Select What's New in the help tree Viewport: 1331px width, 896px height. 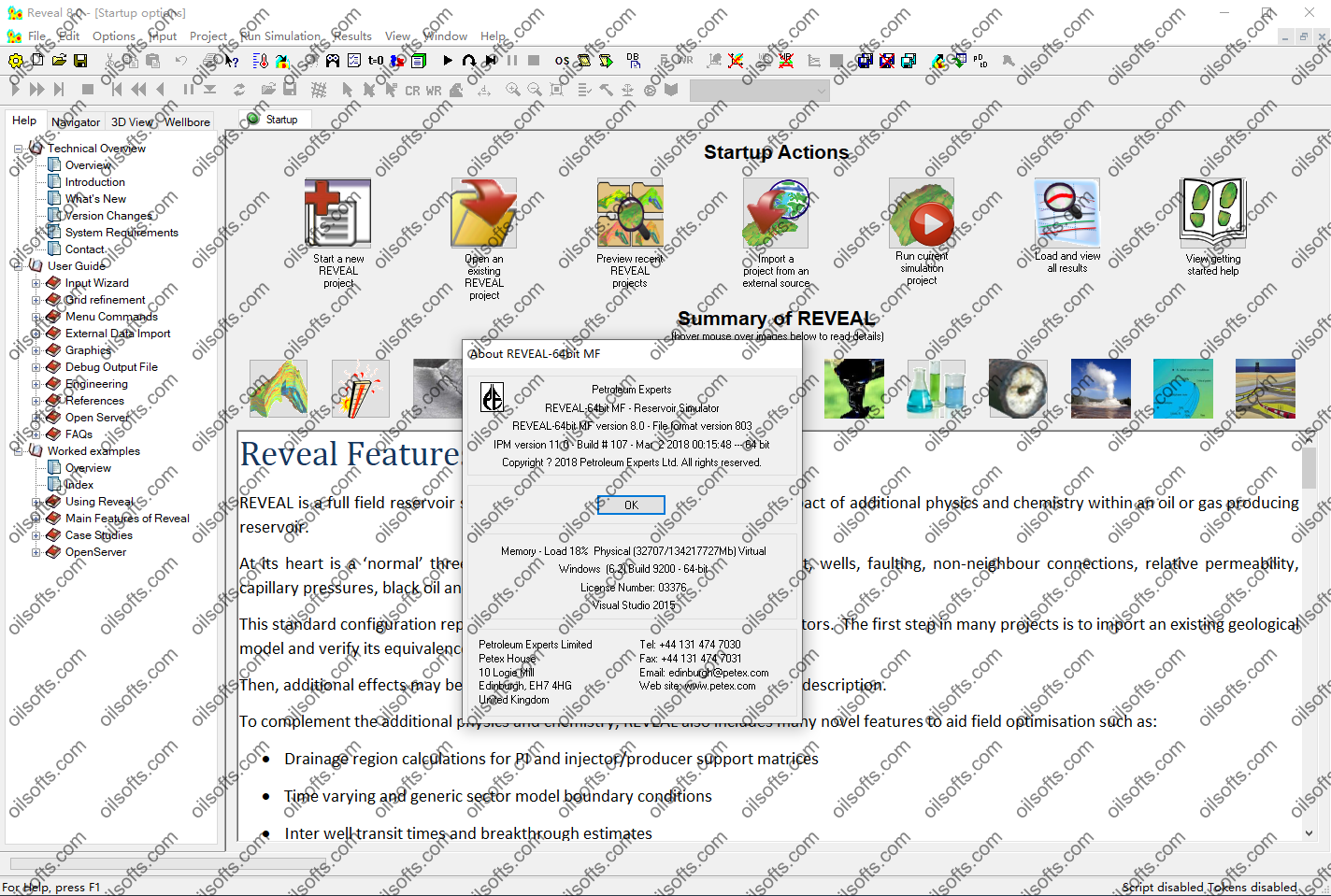coord(95,199)
